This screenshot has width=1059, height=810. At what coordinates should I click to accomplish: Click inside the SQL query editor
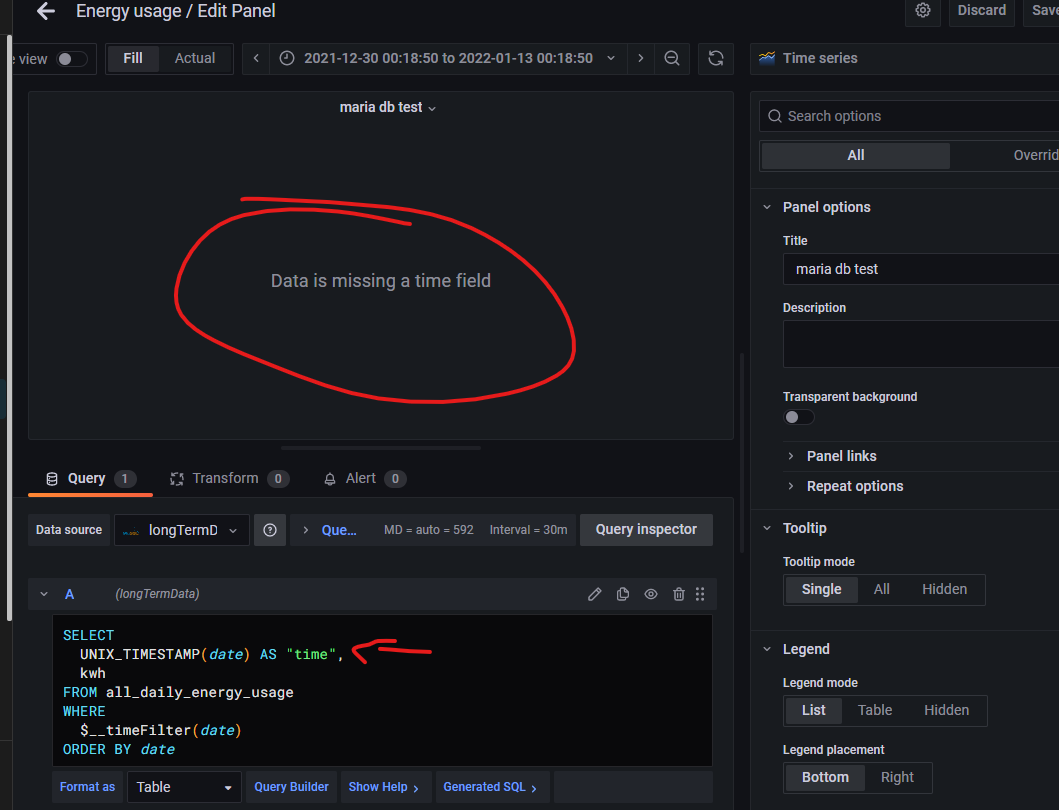382,690
